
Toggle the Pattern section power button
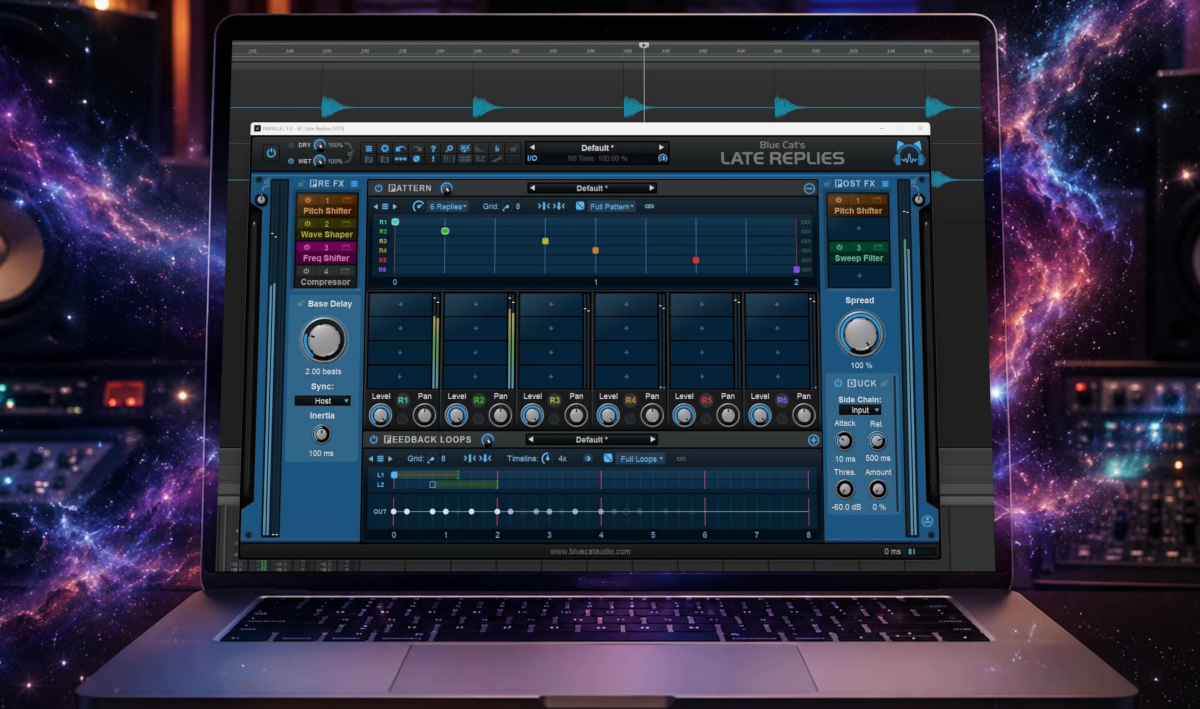point(378,188)
